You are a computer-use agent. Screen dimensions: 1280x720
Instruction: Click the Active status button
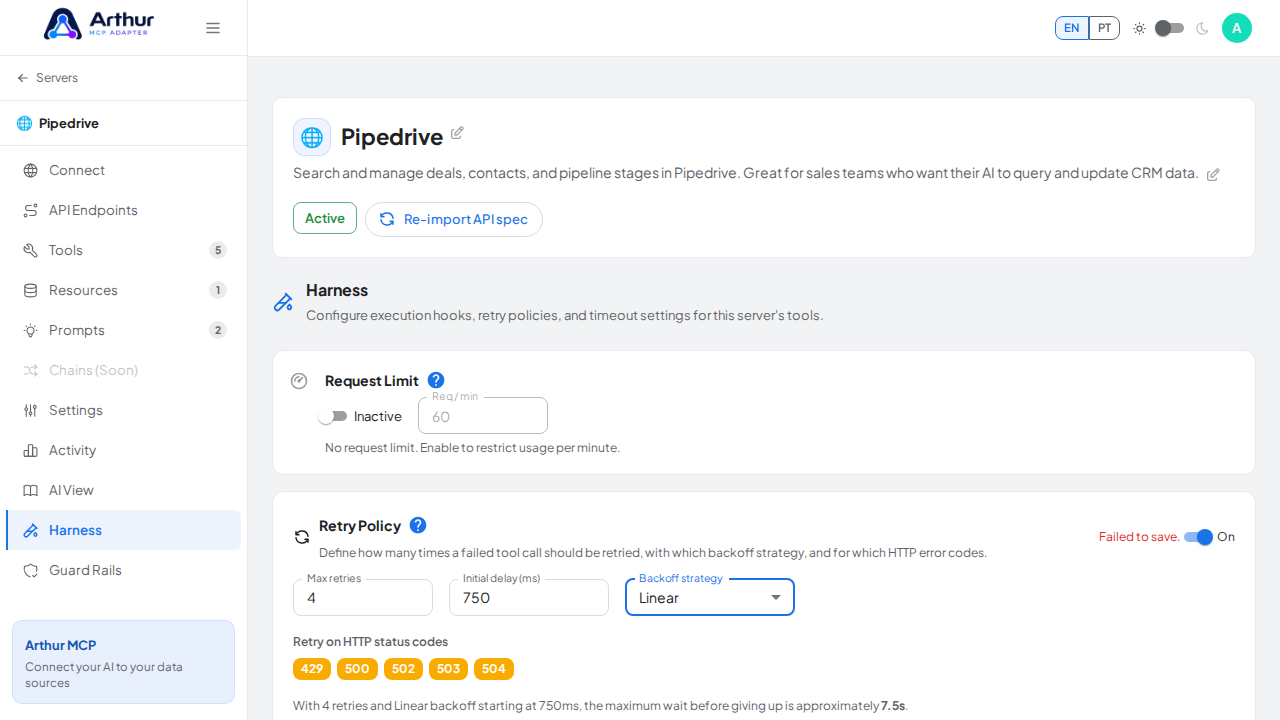point(325,218)
